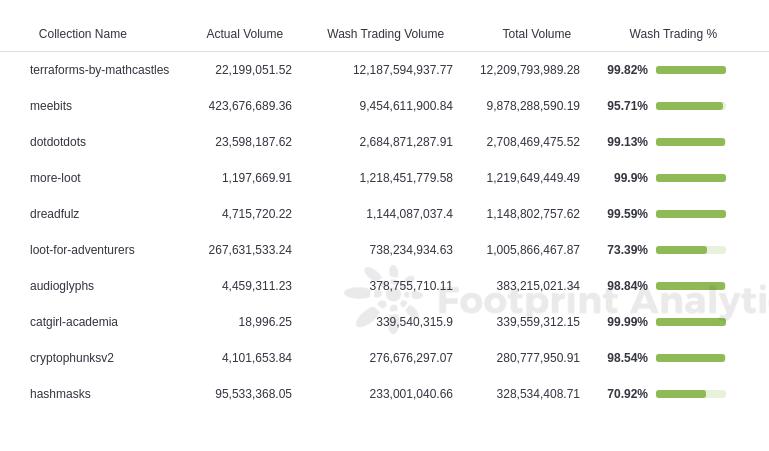Sort by the Collection Name column header

pyautogui.click(x=82, y=34)
